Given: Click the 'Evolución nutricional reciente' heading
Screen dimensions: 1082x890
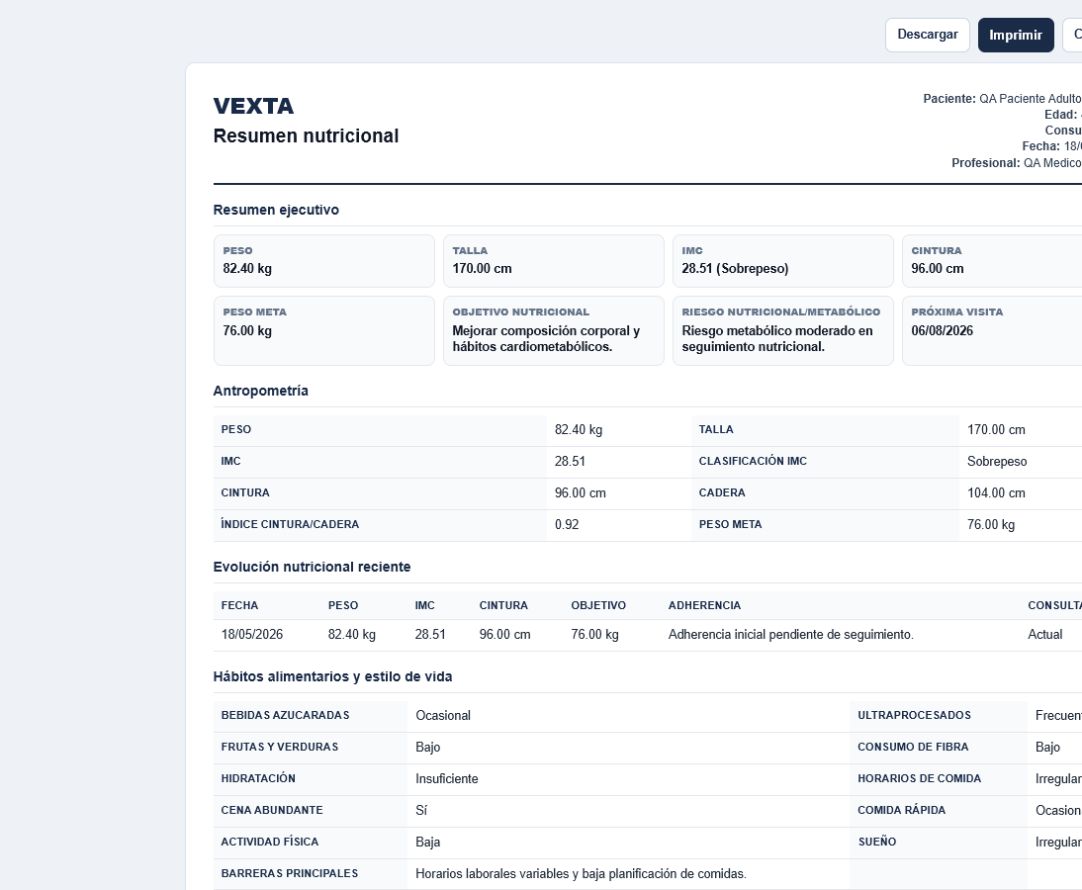Looking at the screenshot, I should click(x=312, y=567).
